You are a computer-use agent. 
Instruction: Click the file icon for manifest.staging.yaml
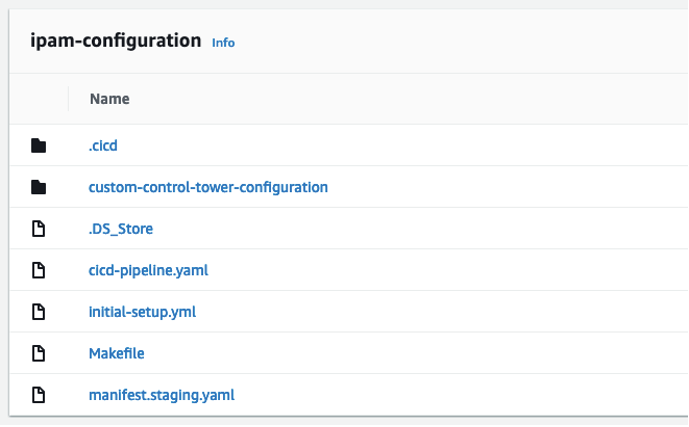click(39, 395)
